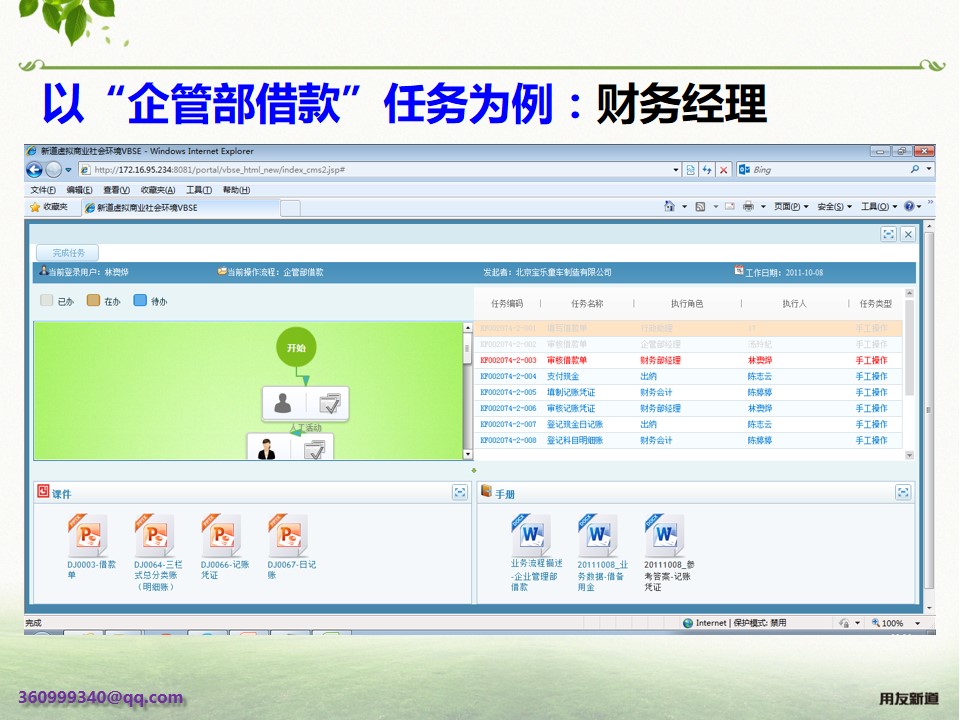
Task: Click the 审核记账凭证 task name
Action: click(571, 408)
